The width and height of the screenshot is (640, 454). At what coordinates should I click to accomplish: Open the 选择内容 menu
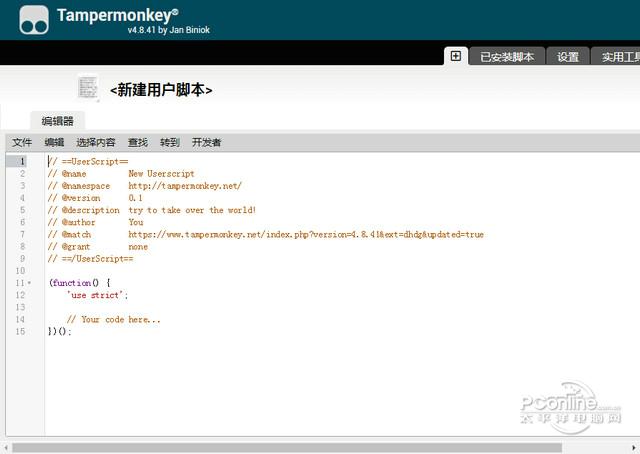click(x=96, y=142)
